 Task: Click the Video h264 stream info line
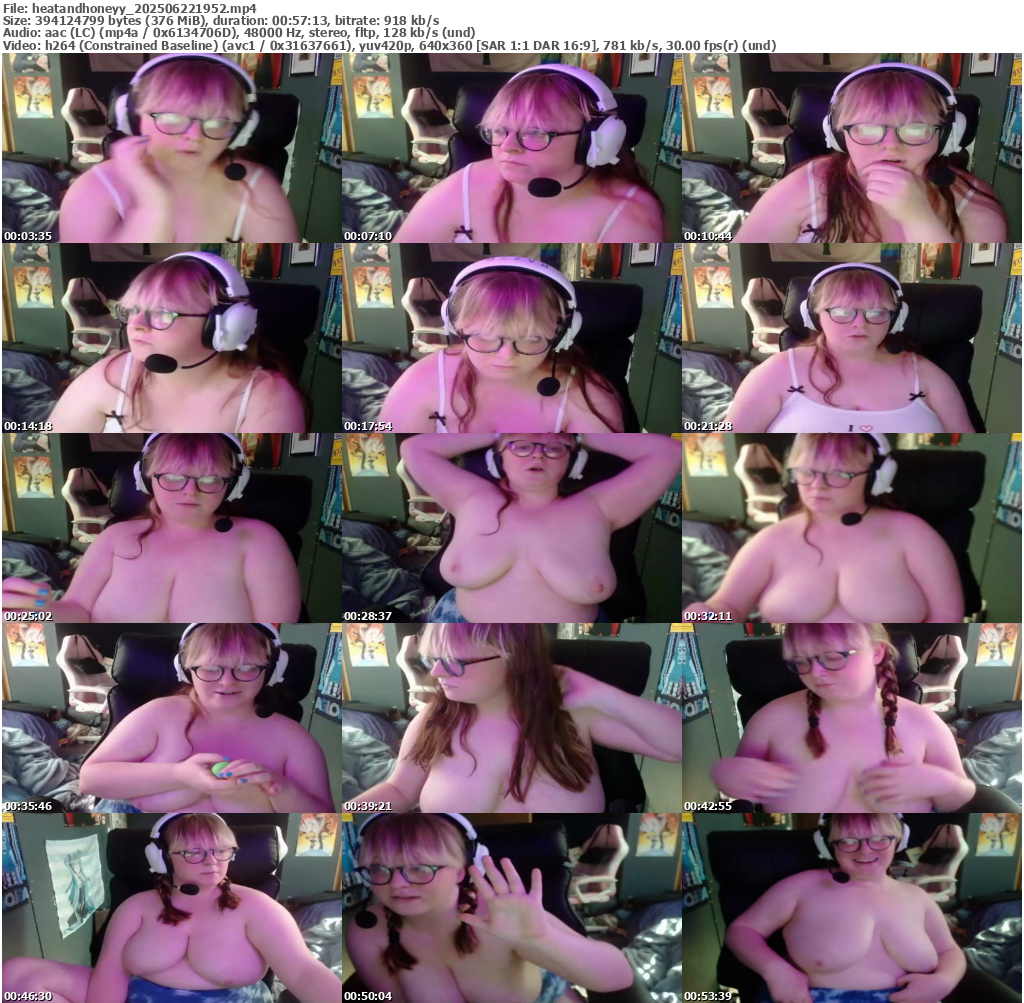click(389, 46)
